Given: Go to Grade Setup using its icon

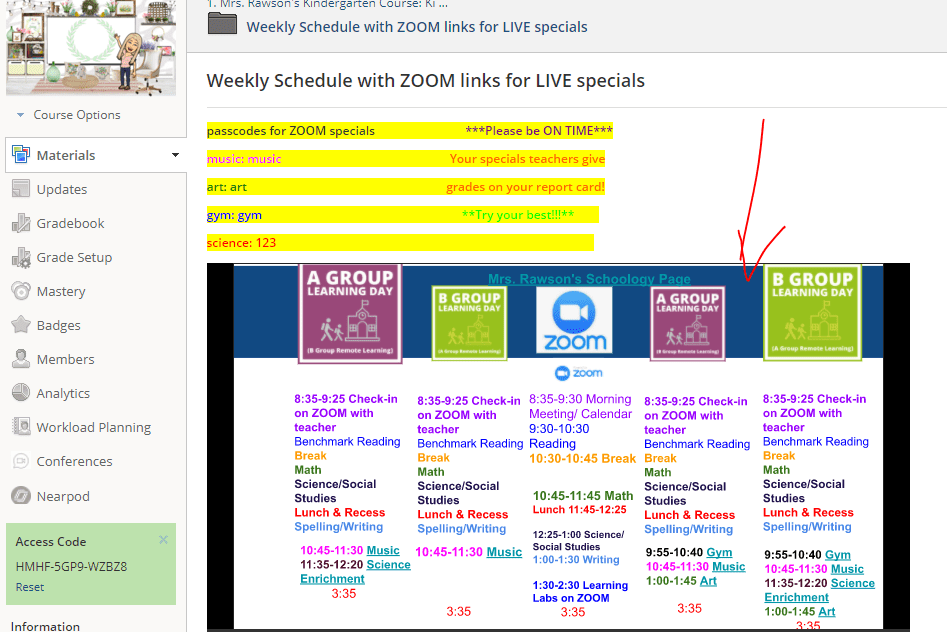Looking at the screenshot, I should [x=21, y=257].
